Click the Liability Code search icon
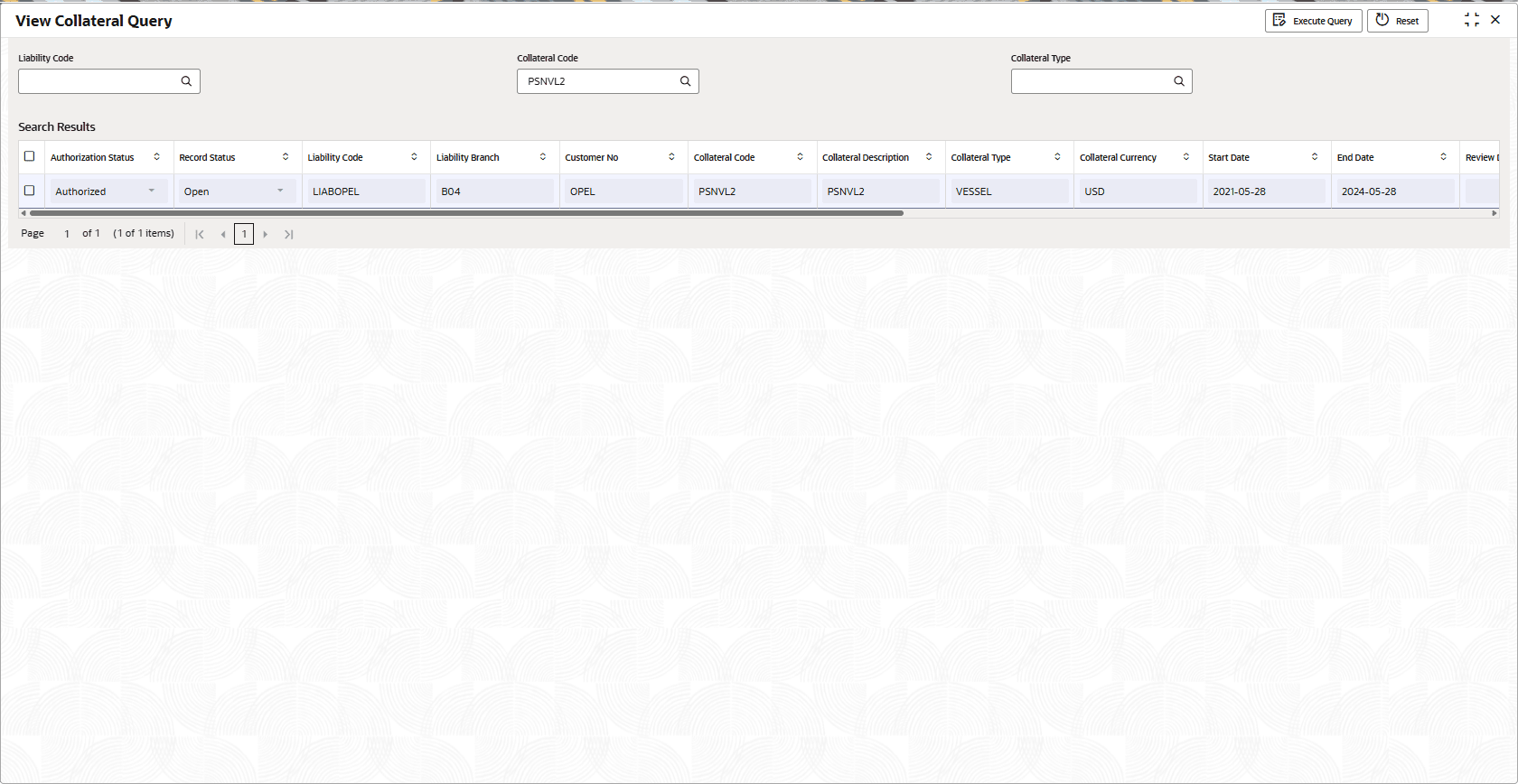 (x=186, y=81)
